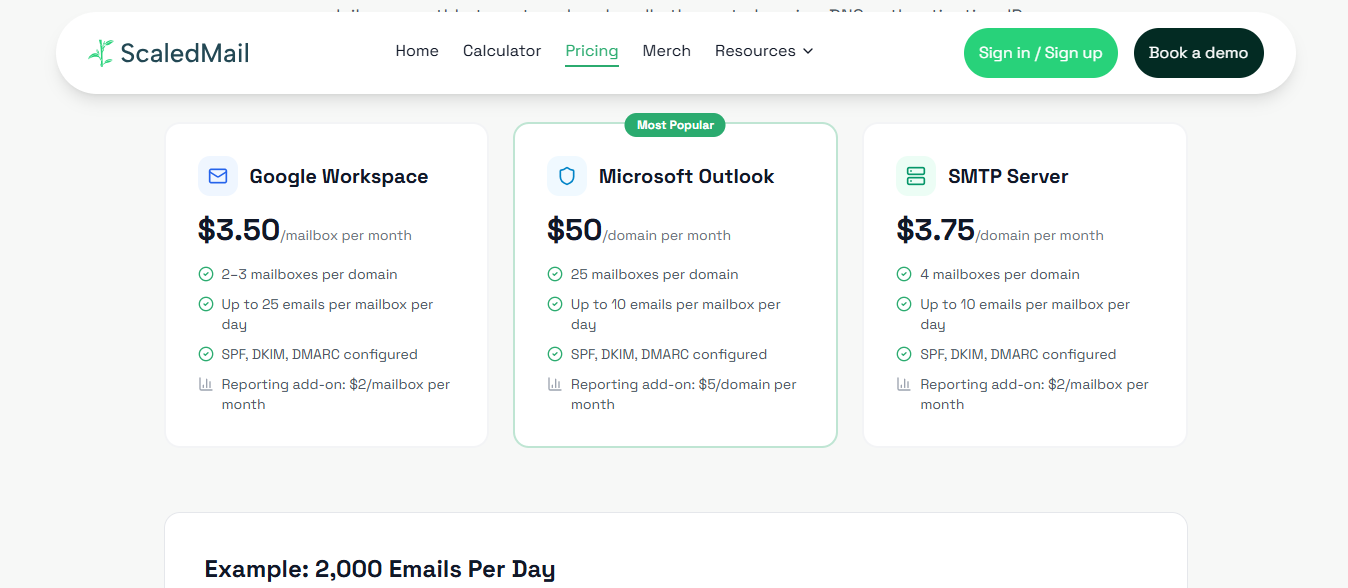Click chart icon beside Google Workspace reporting add-on
The image size is (1348, 588).
[x=206, y=384]
